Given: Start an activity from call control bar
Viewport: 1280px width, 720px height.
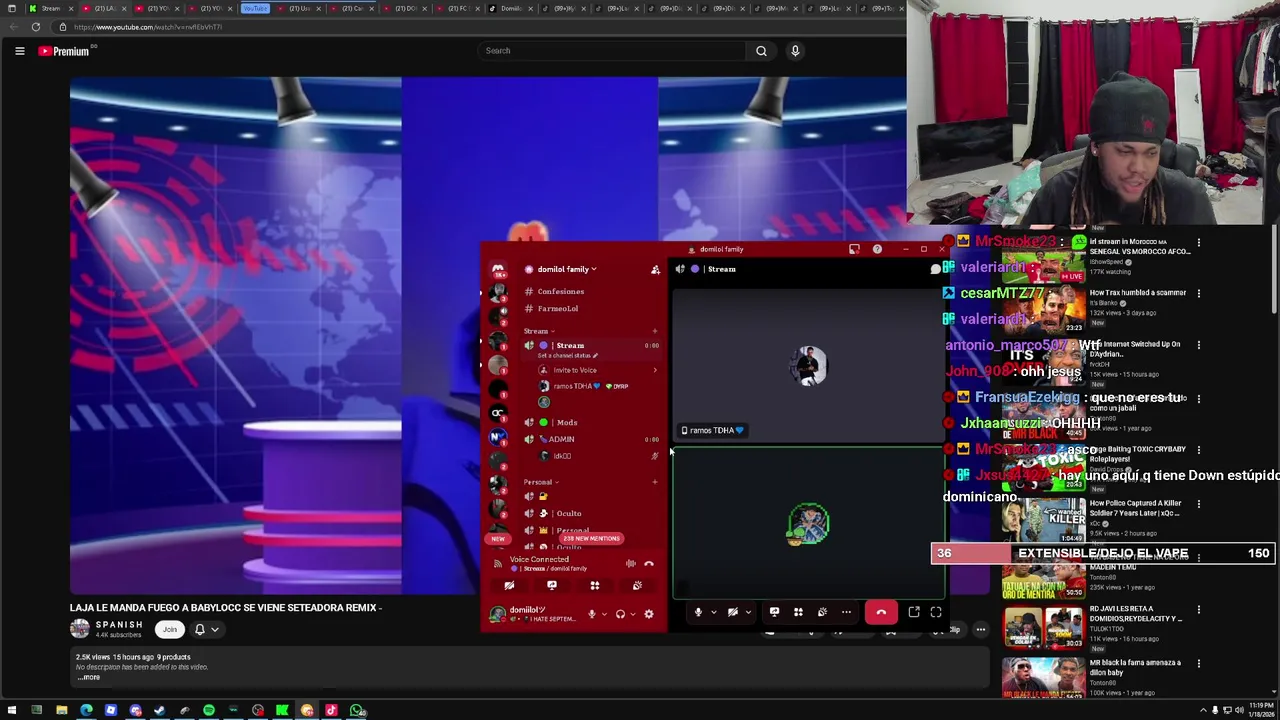Looking at the screenshot, I should click(798, 612).
